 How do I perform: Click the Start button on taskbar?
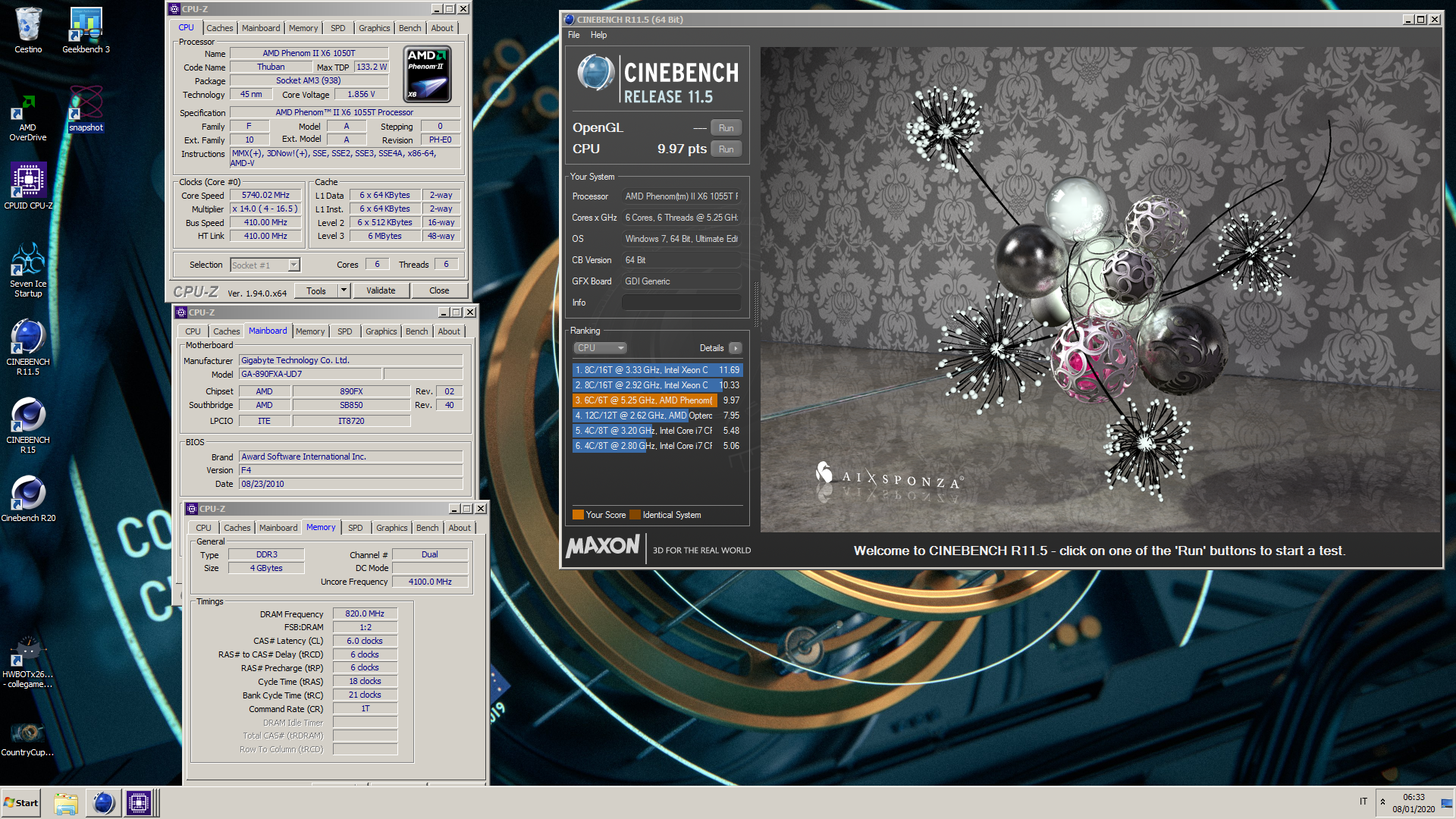click(x=20, y=803)
